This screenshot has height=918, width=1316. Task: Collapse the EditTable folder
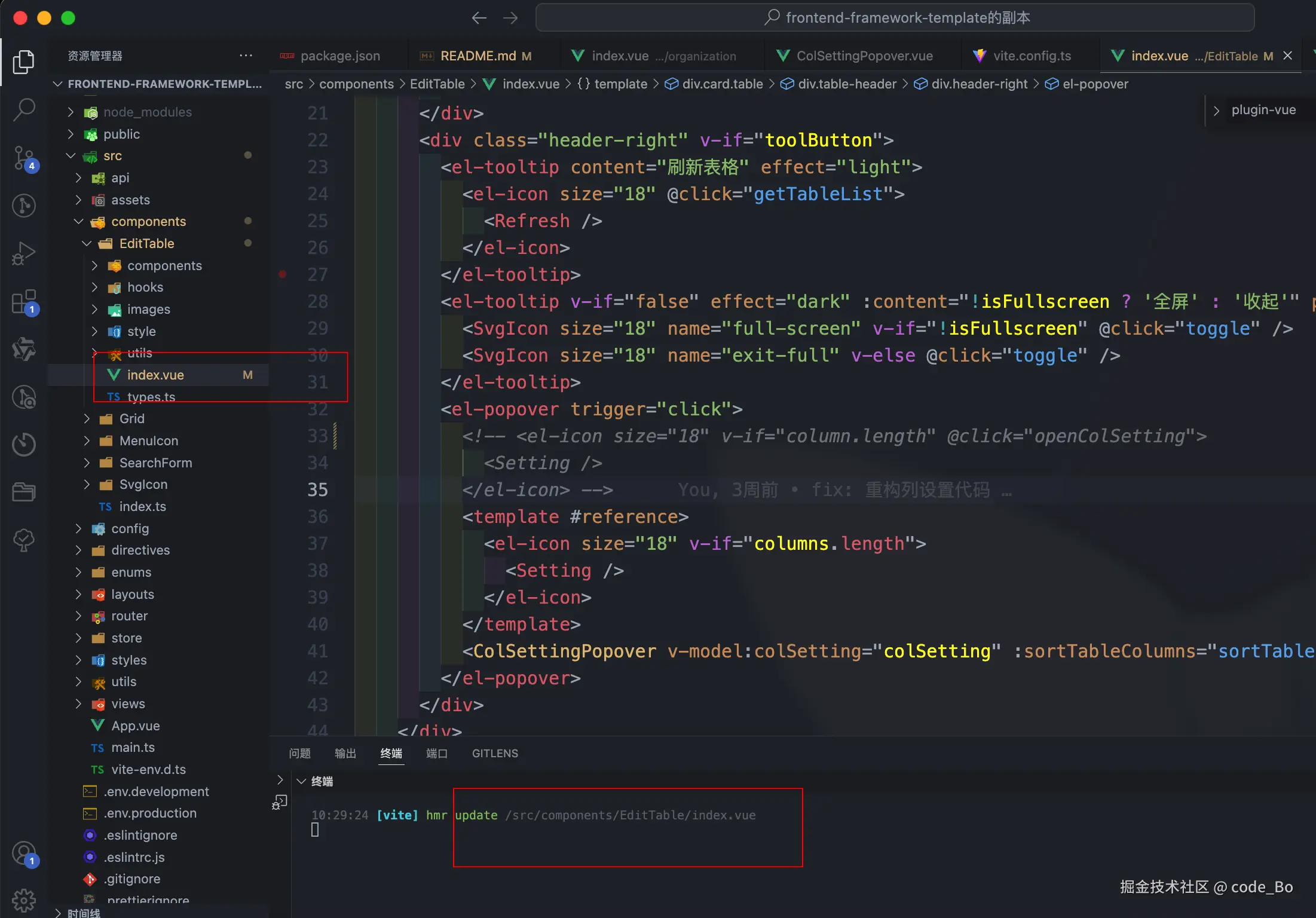pyautogui.click(x=87, y=243)
